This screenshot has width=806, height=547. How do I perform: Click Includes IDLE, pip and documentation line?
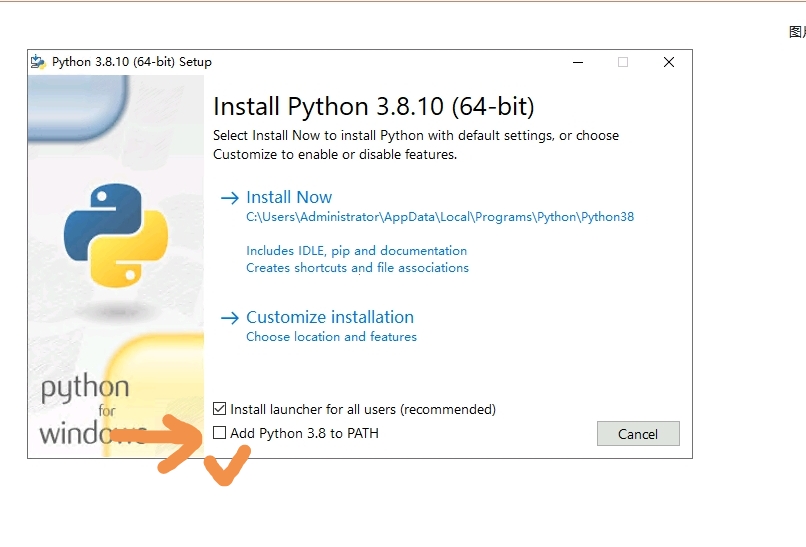tap(356, 251)
